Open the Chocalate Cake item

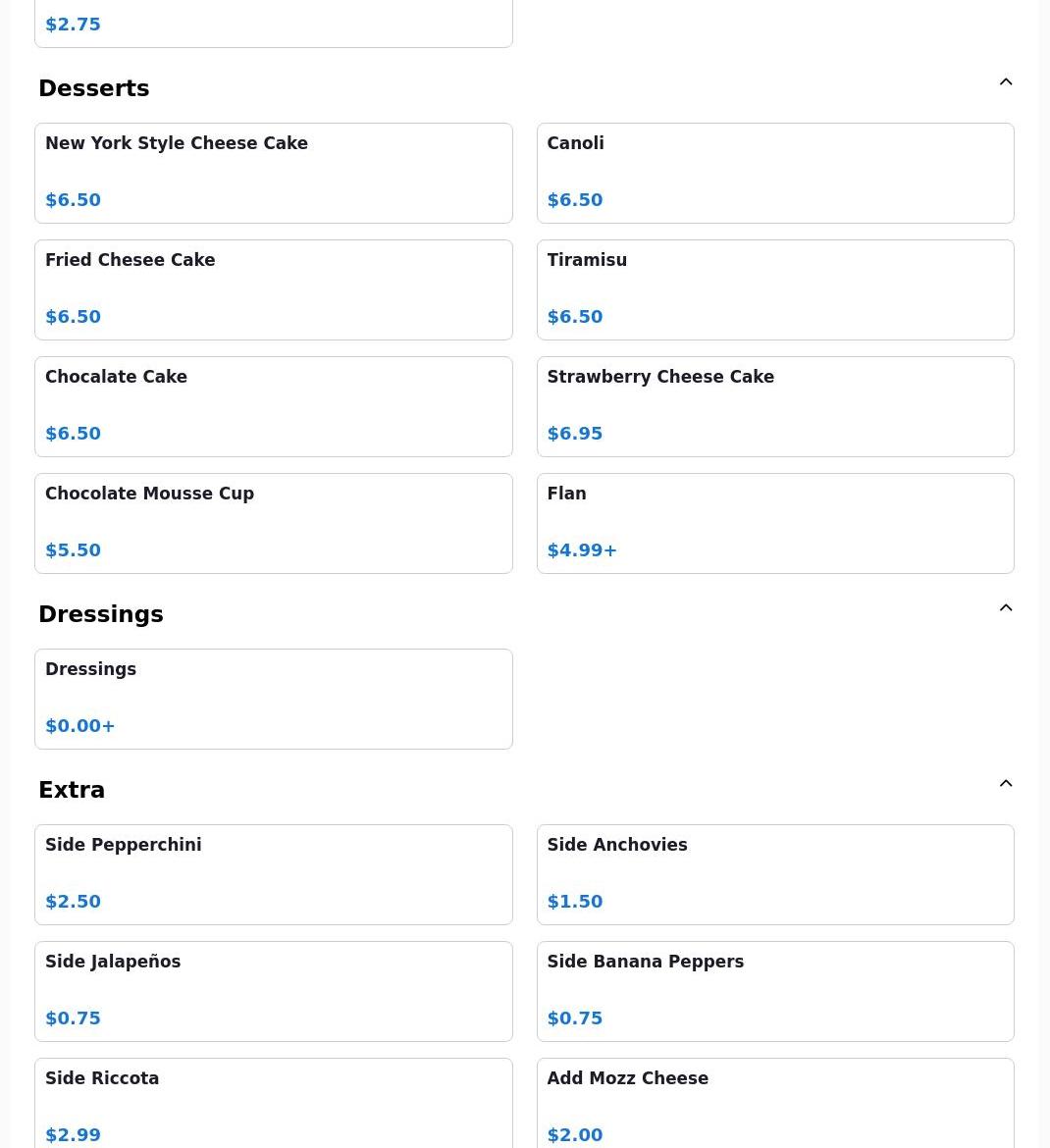273,406
